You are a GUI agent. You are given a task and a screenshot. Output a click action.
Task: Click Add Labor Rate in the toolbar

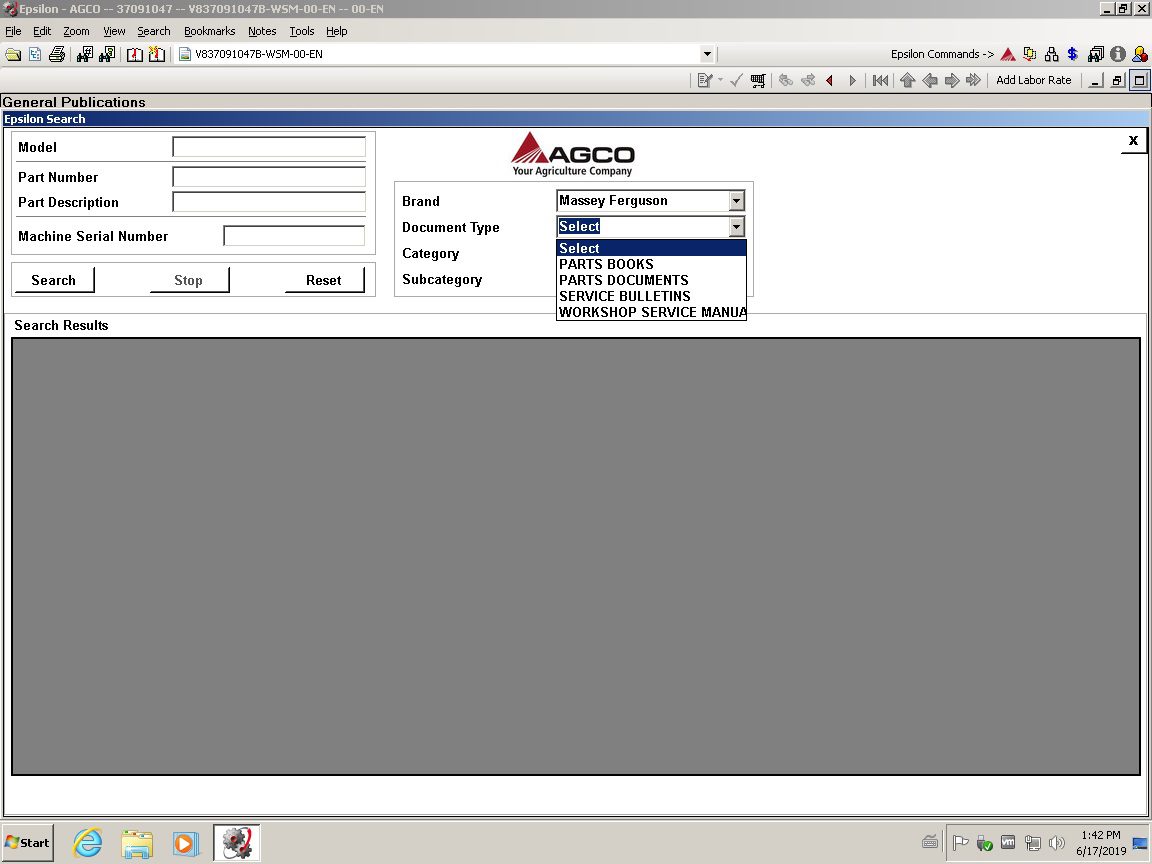tap(1033, 80)
